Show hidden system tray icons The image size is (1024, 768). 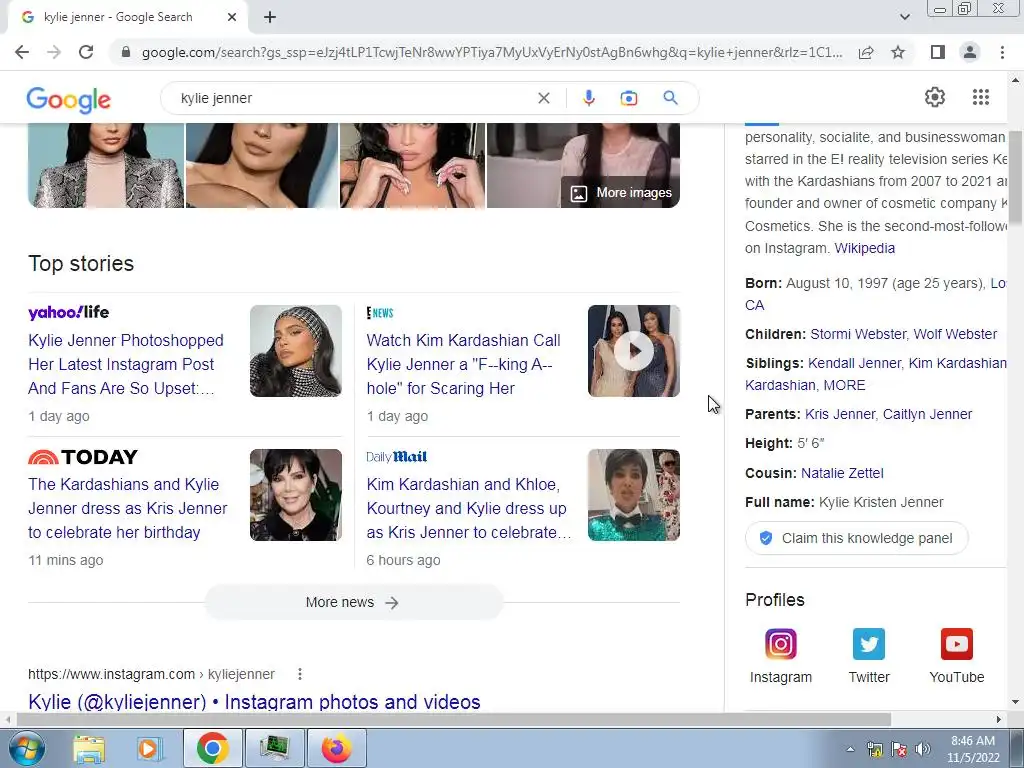click(x=850, y=749)
